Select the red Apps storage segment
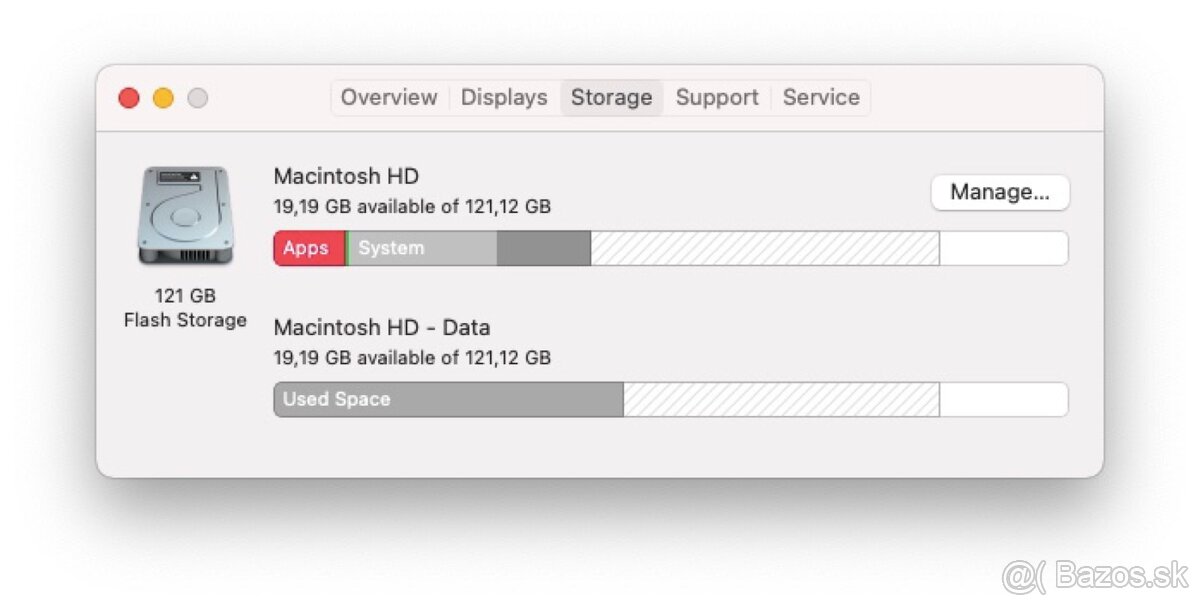 point(307,248)
